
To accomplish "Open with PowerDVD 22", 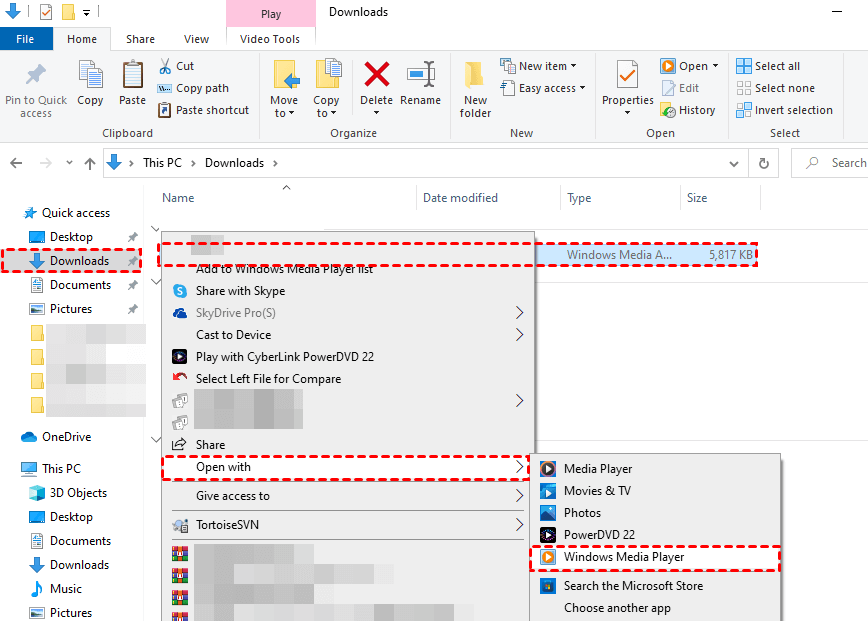I will pyautogui.click(x=655, y=535).
